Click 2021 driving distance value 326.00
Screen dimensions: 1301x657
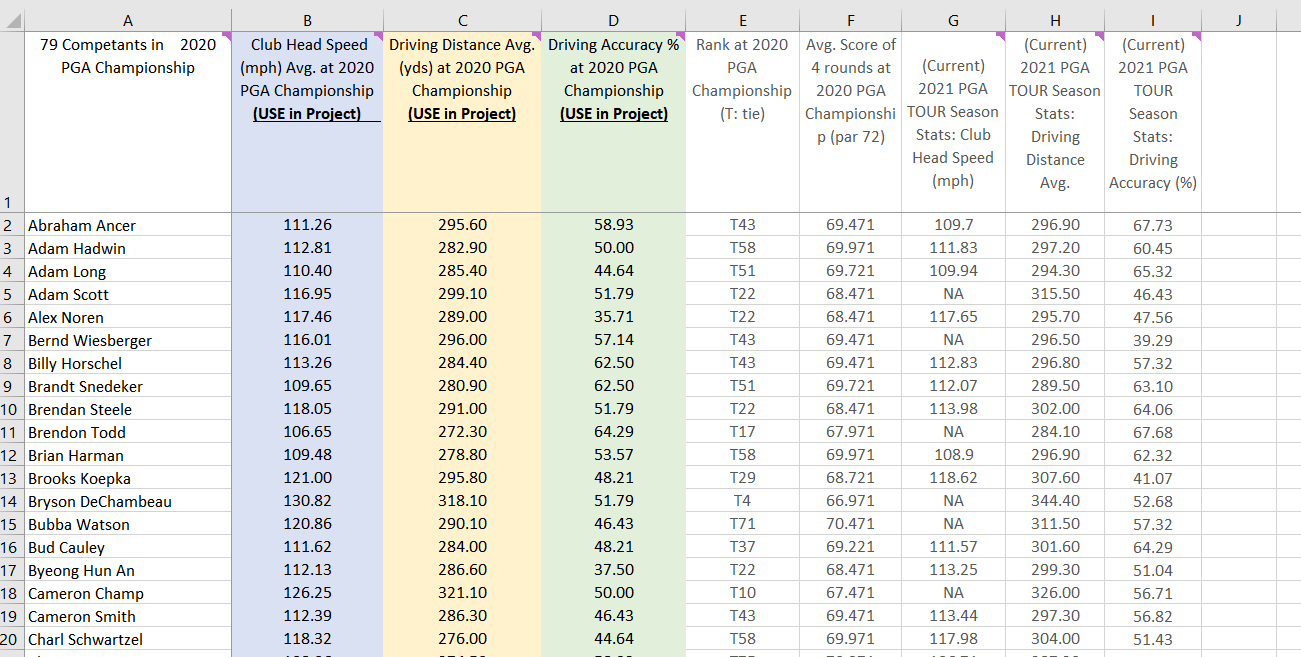[1055, 593]
